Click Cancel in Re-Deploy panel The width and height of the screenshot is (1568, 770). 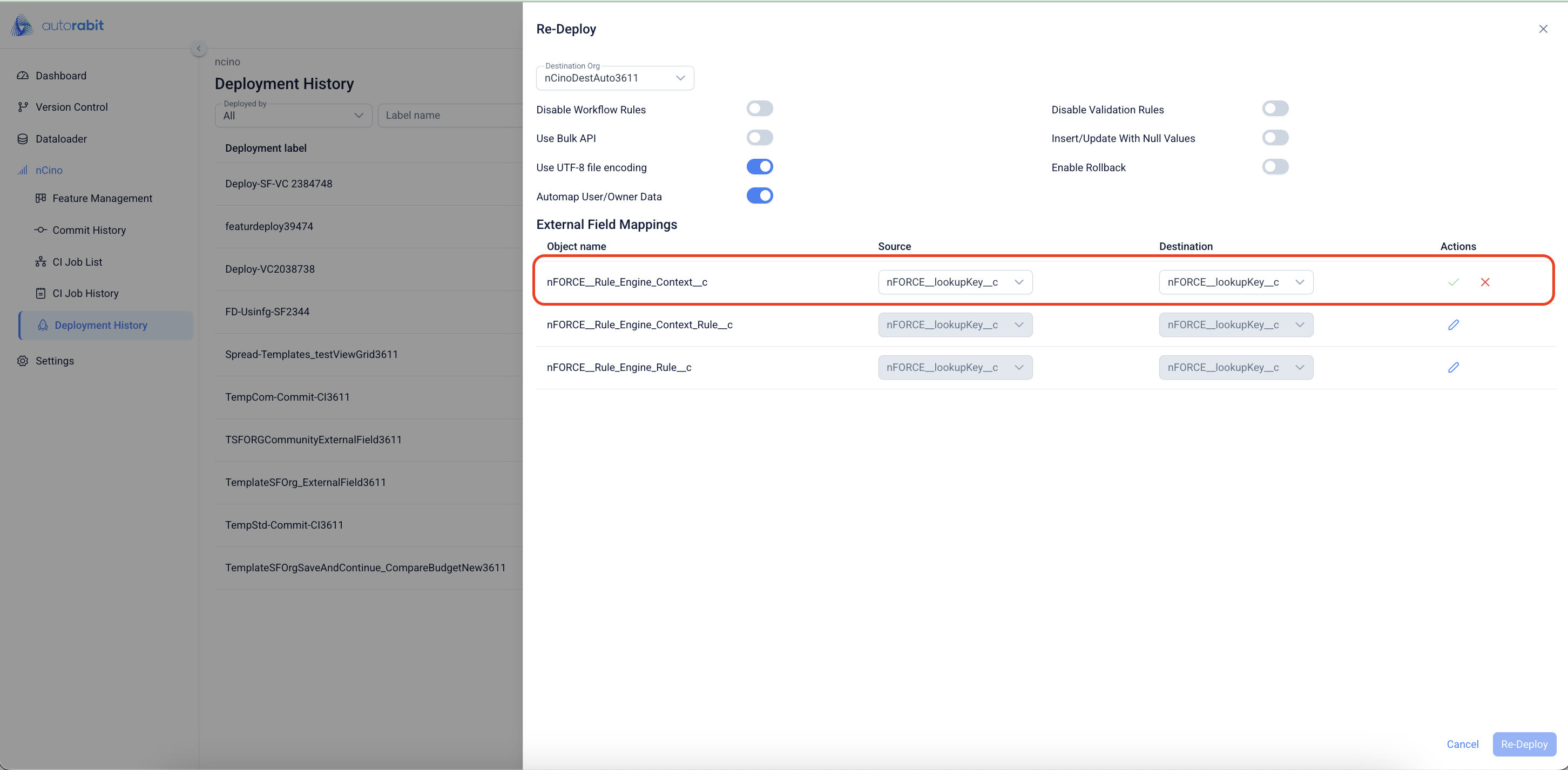[x=1462, y=744]
